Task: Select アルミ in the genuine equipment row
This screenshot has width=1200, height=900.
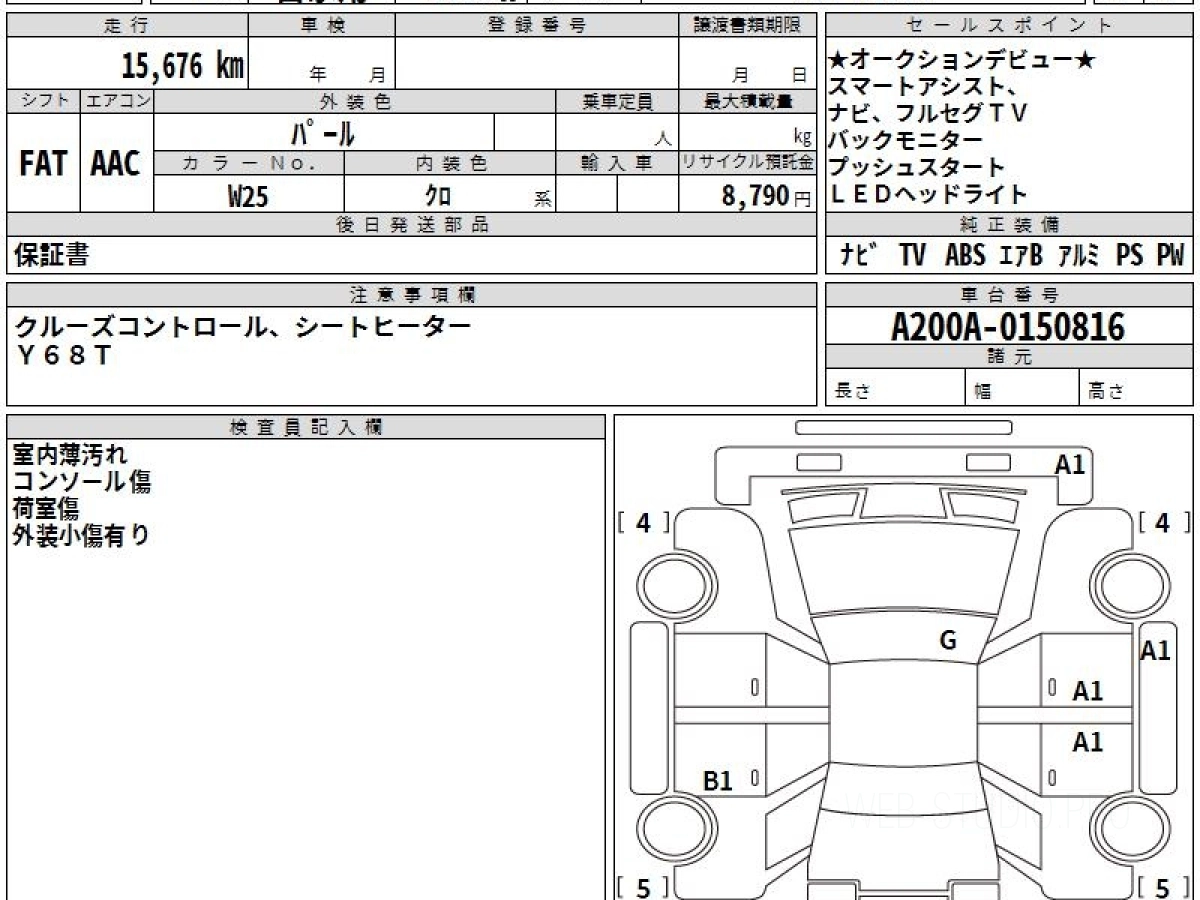Action: [x=1080, y=256]
